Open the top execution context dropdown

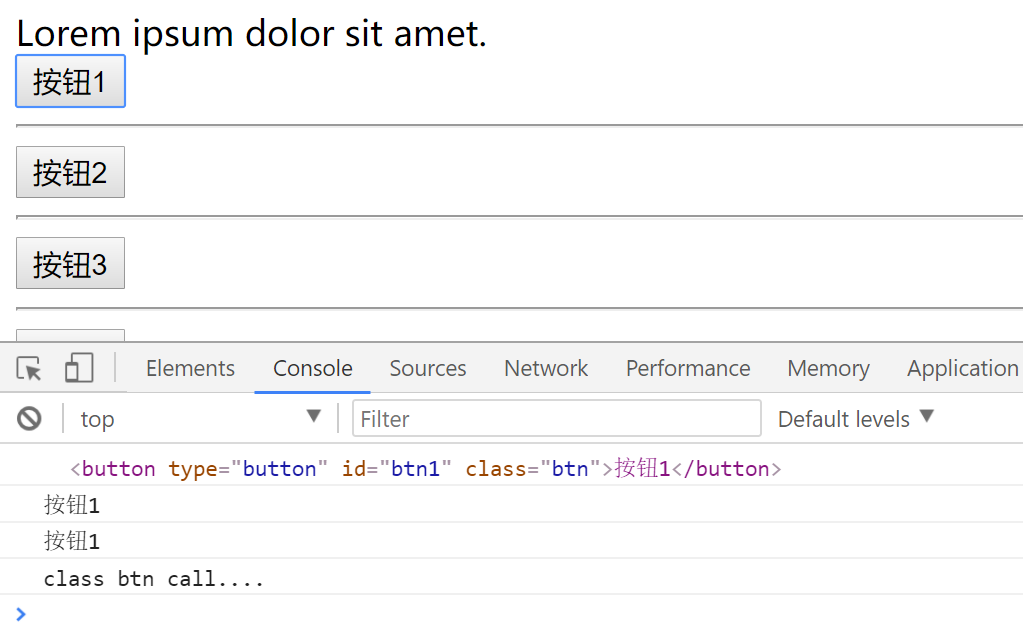point(200,419)
